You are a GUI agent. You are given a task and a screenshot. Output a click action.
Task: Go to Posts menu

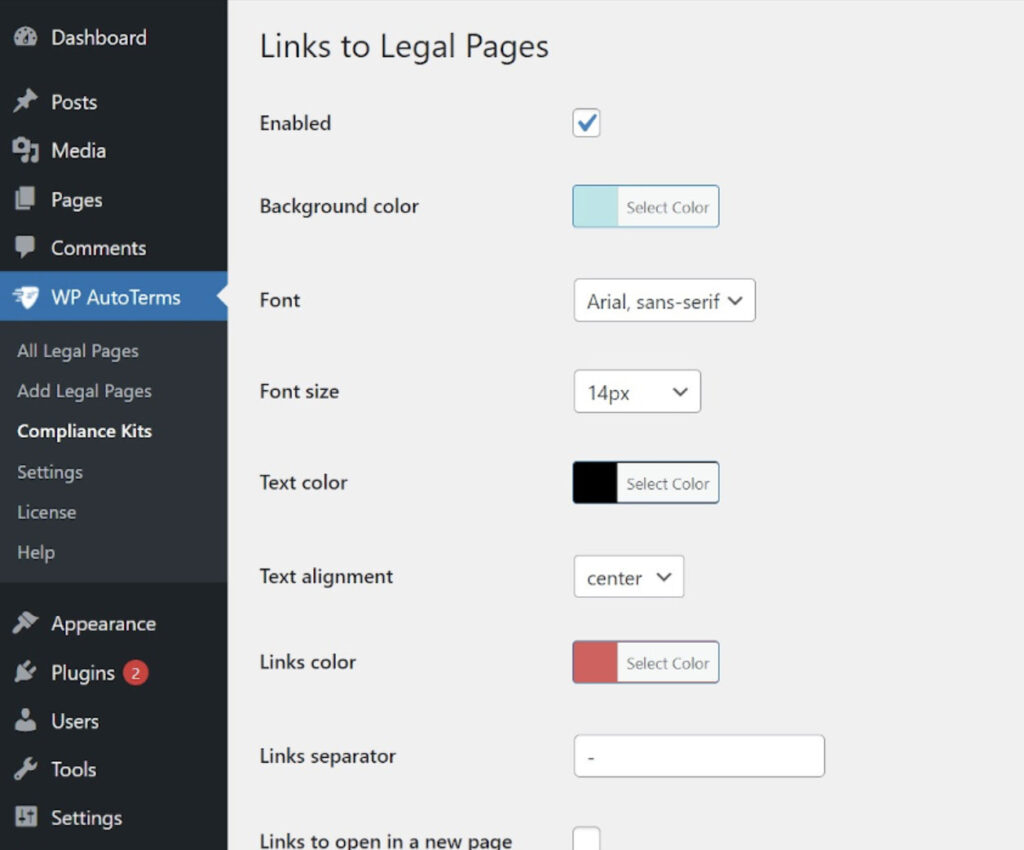coord(74,102)
